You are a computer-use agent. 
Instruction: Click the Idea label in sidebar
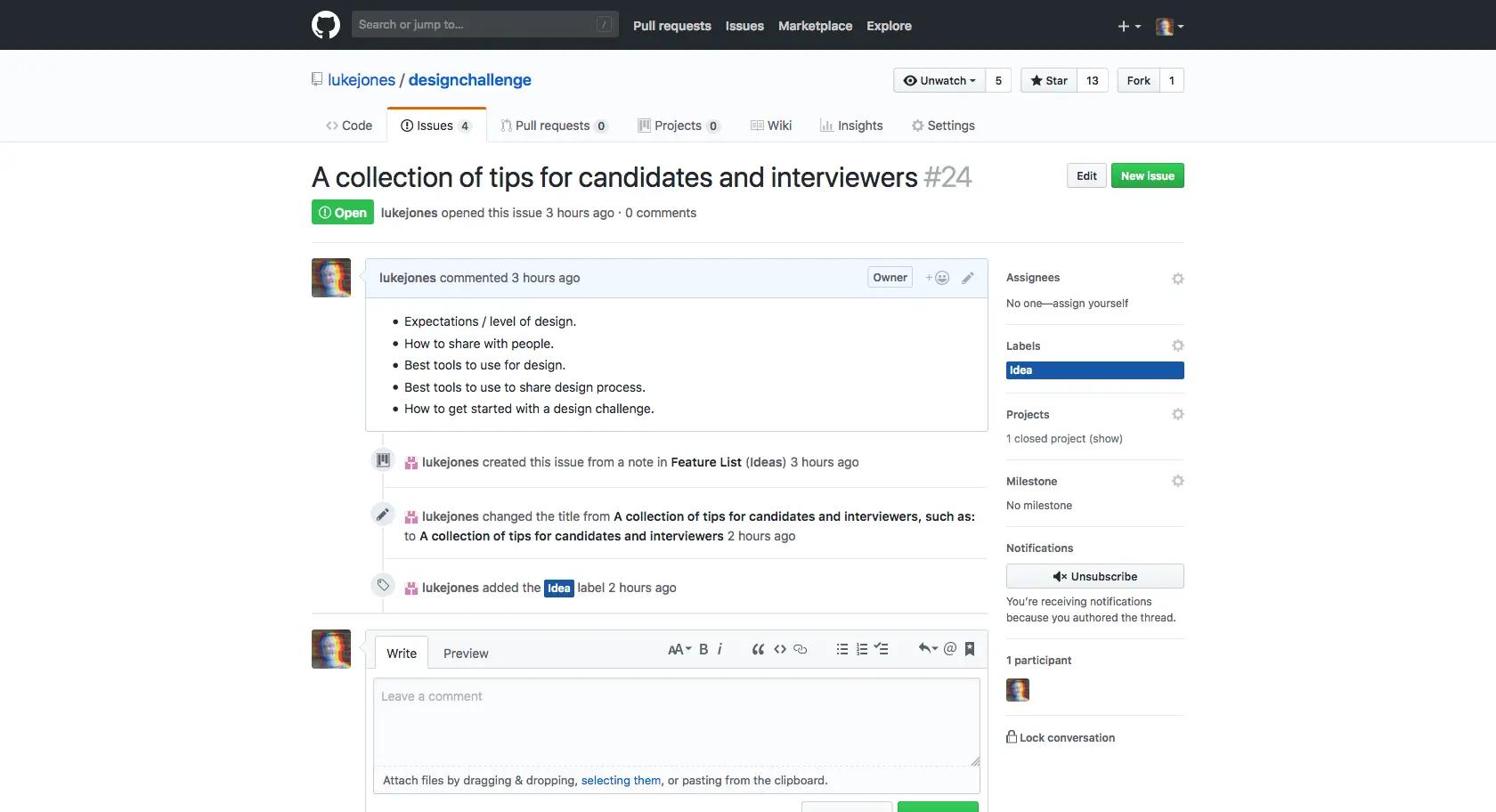click(x=1094, y=370)
